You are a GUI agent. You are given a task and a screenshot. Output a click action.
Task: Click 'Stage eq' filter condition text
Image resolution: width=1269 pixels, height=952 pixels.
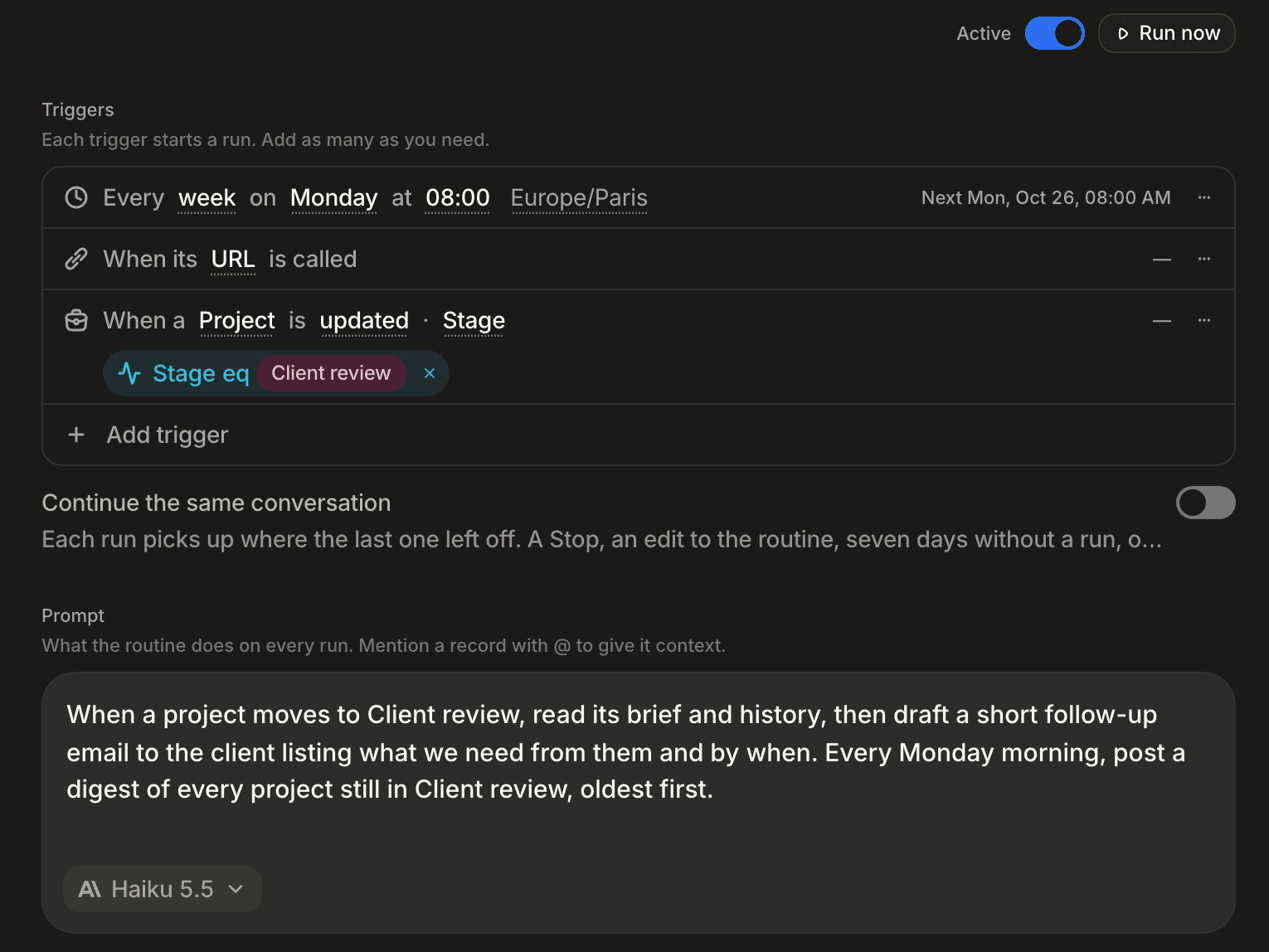(201, 374)
